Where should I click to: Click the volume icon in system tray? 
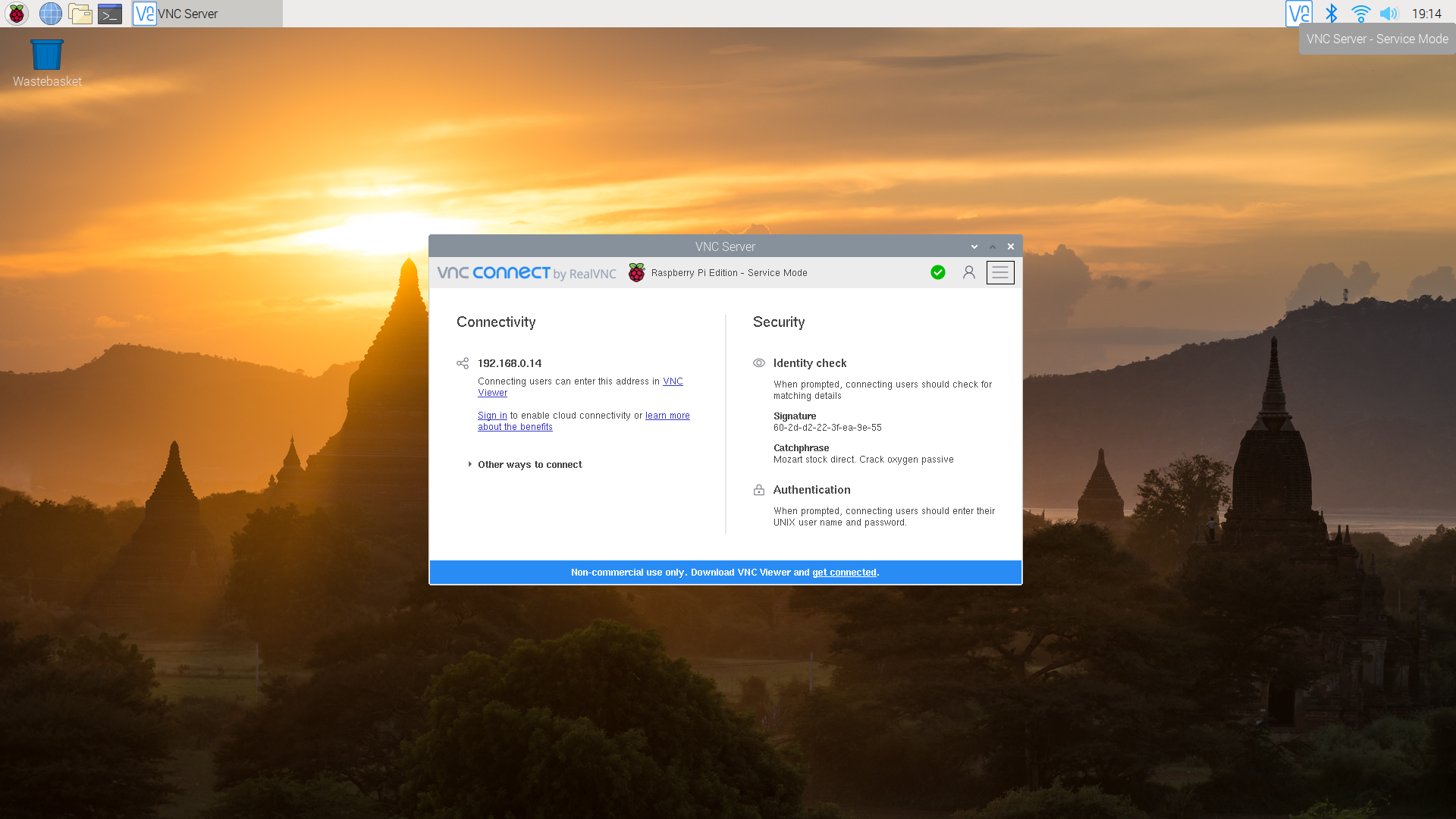coord(1390,13)
